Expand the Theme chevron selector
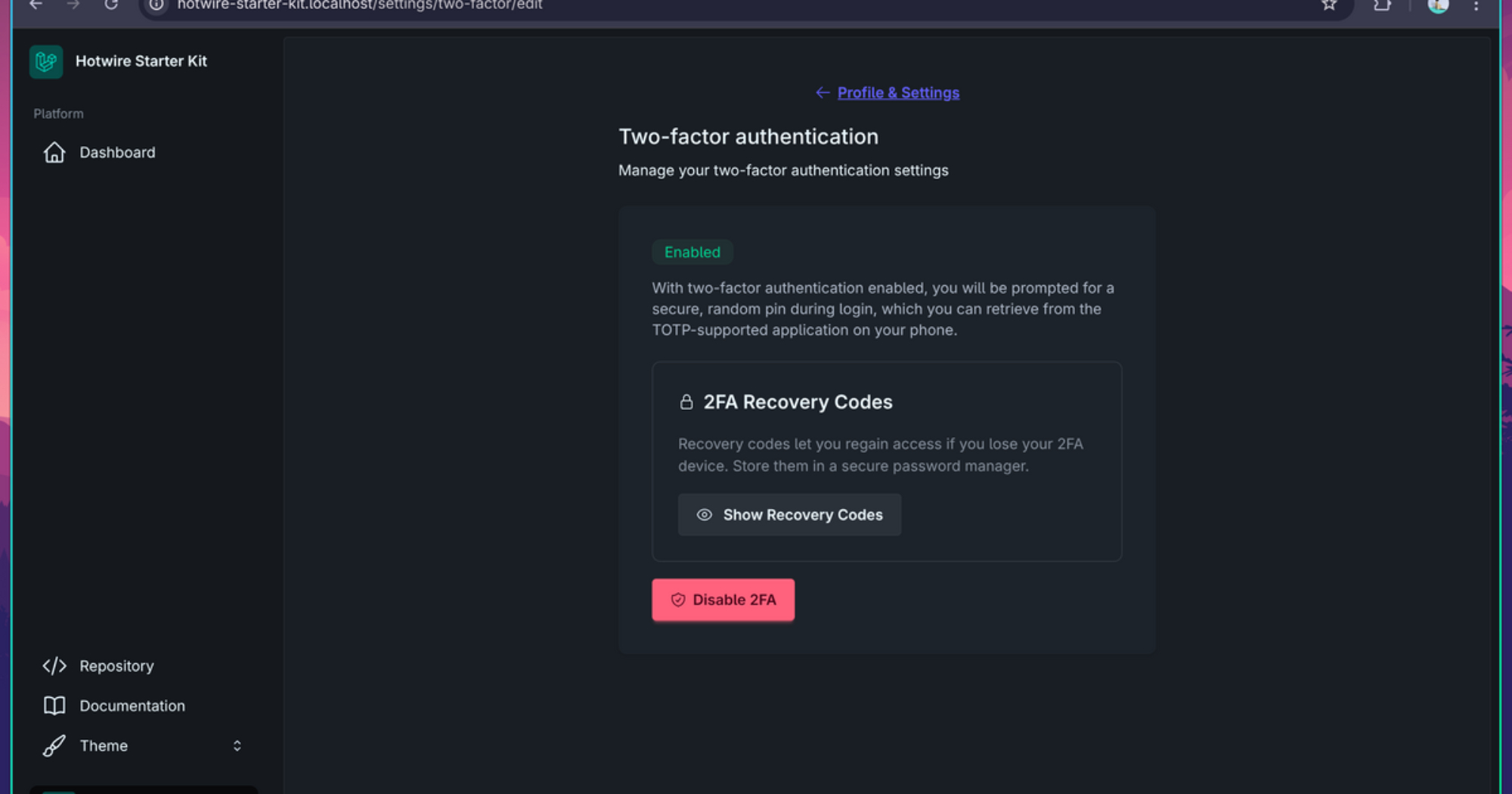This screenshot has height=794, width=1512. [237, 746]
